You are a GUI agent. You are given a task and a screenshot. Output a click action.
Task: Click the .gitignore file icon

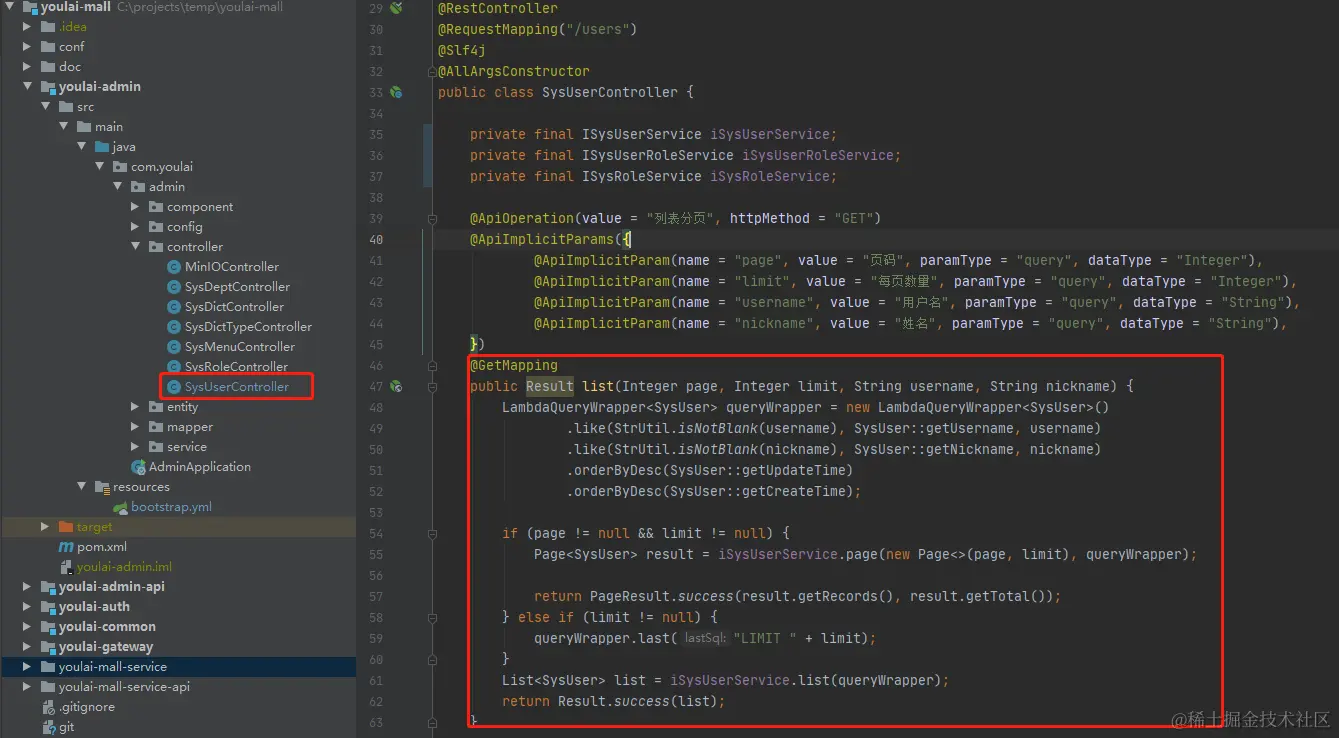point(48,707)
